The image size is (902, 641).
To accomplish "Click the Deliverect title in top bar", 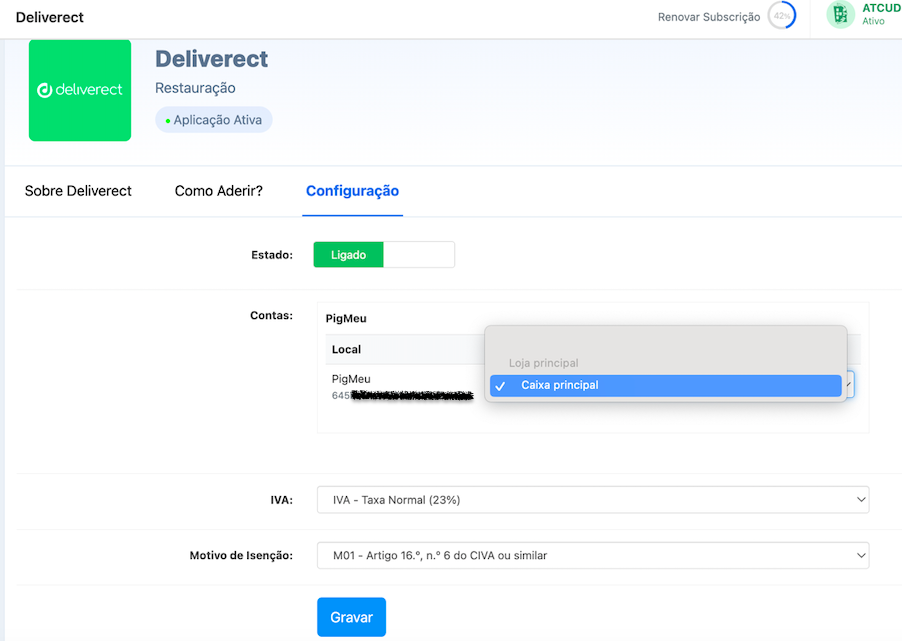I will [50, 17].
